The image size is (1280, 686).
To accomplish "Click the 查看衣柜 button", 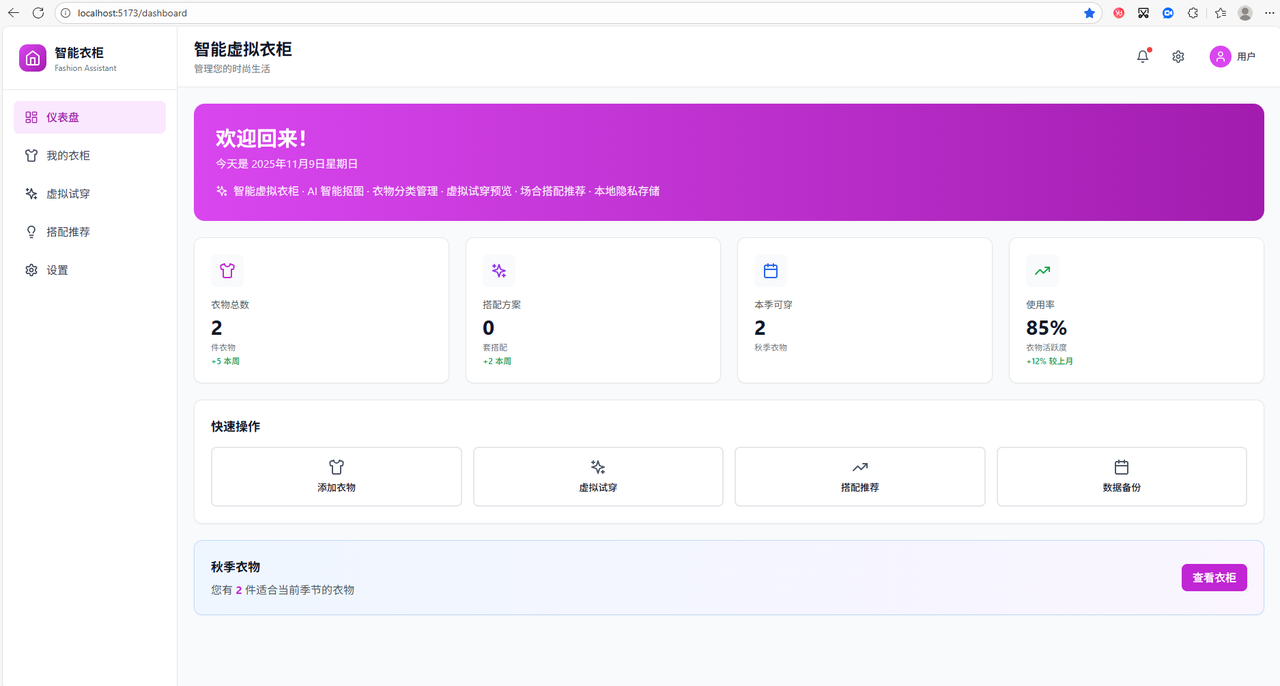I will (x=1214, y=577).
